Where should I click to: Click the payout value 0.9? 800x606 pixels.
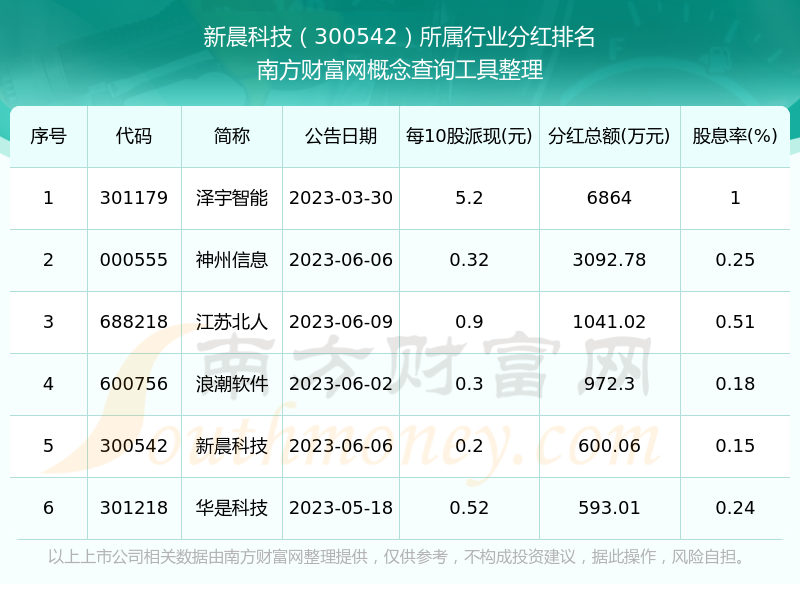click(x=469, y=322)
